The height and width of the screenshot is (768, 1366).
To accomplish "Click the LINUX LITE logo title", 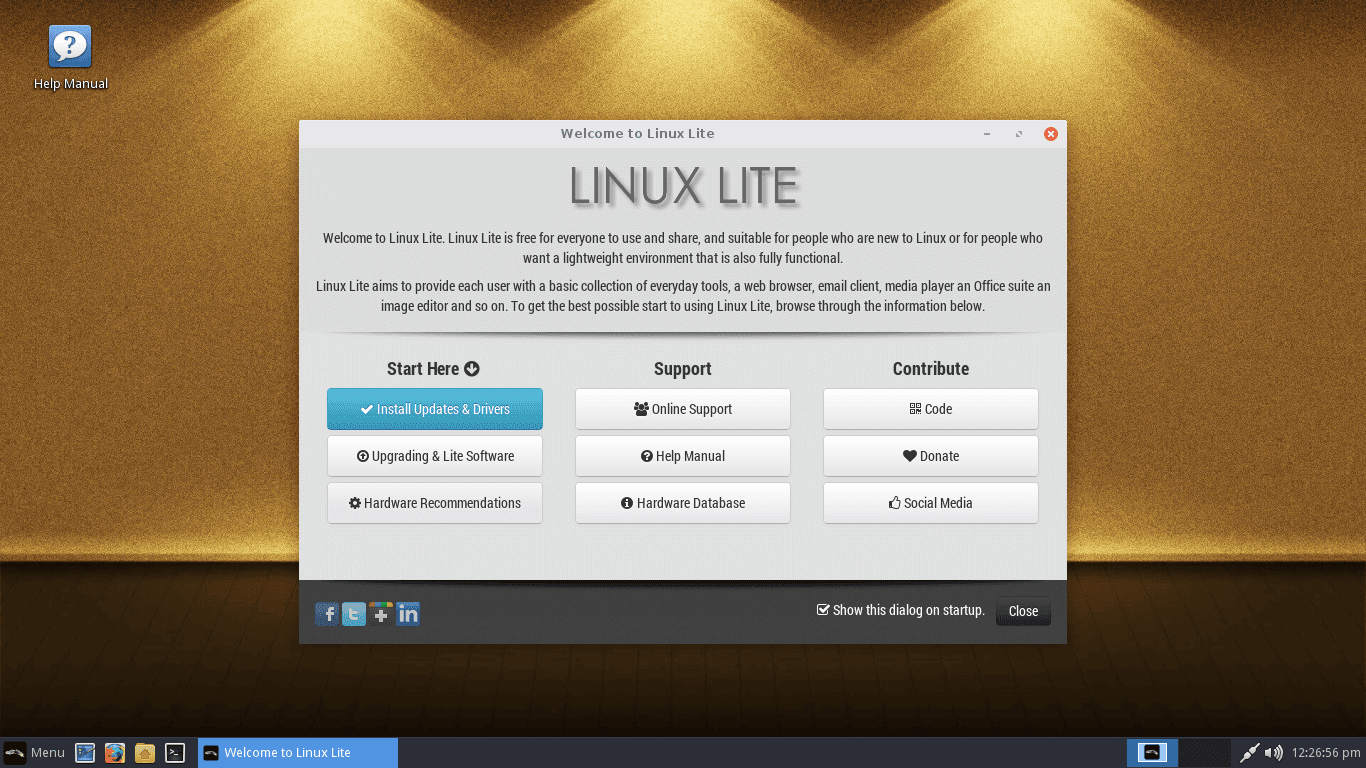I will tap(684, 186).
